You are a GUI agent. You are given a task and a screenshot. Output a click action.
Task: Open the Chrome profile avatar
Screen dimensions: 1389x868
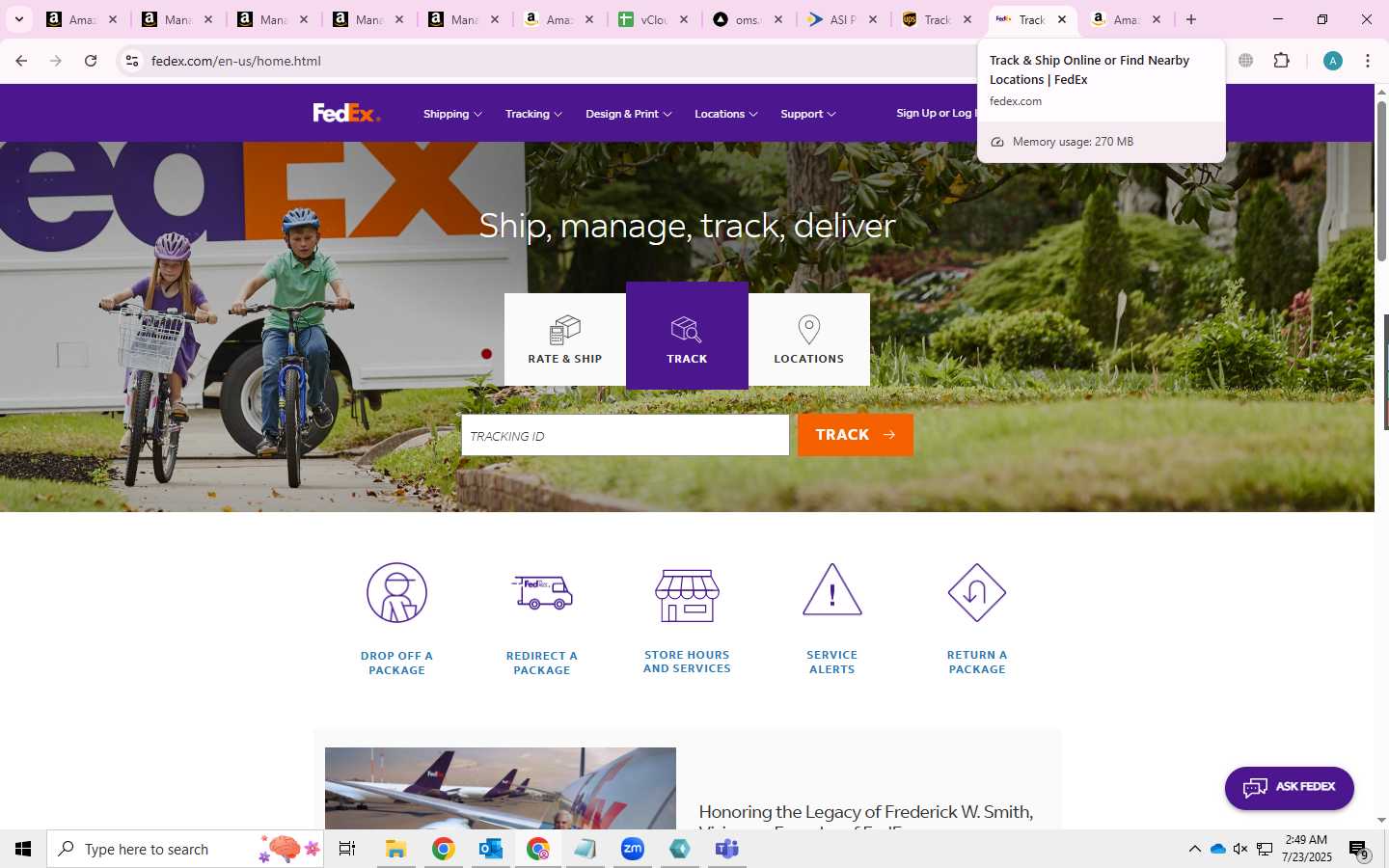tap(1333, 61)
